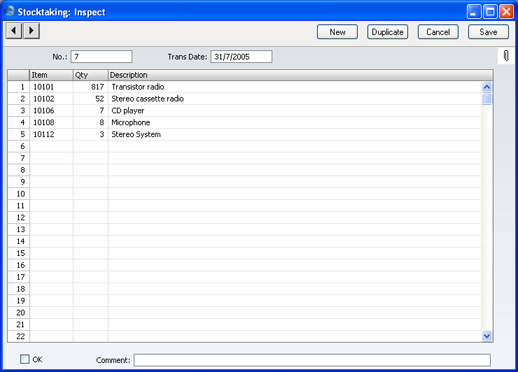Image resolution: width=518 pixels, height=372 pixels.
Task: Tick the OK checkbox
Action: point(25,359)
